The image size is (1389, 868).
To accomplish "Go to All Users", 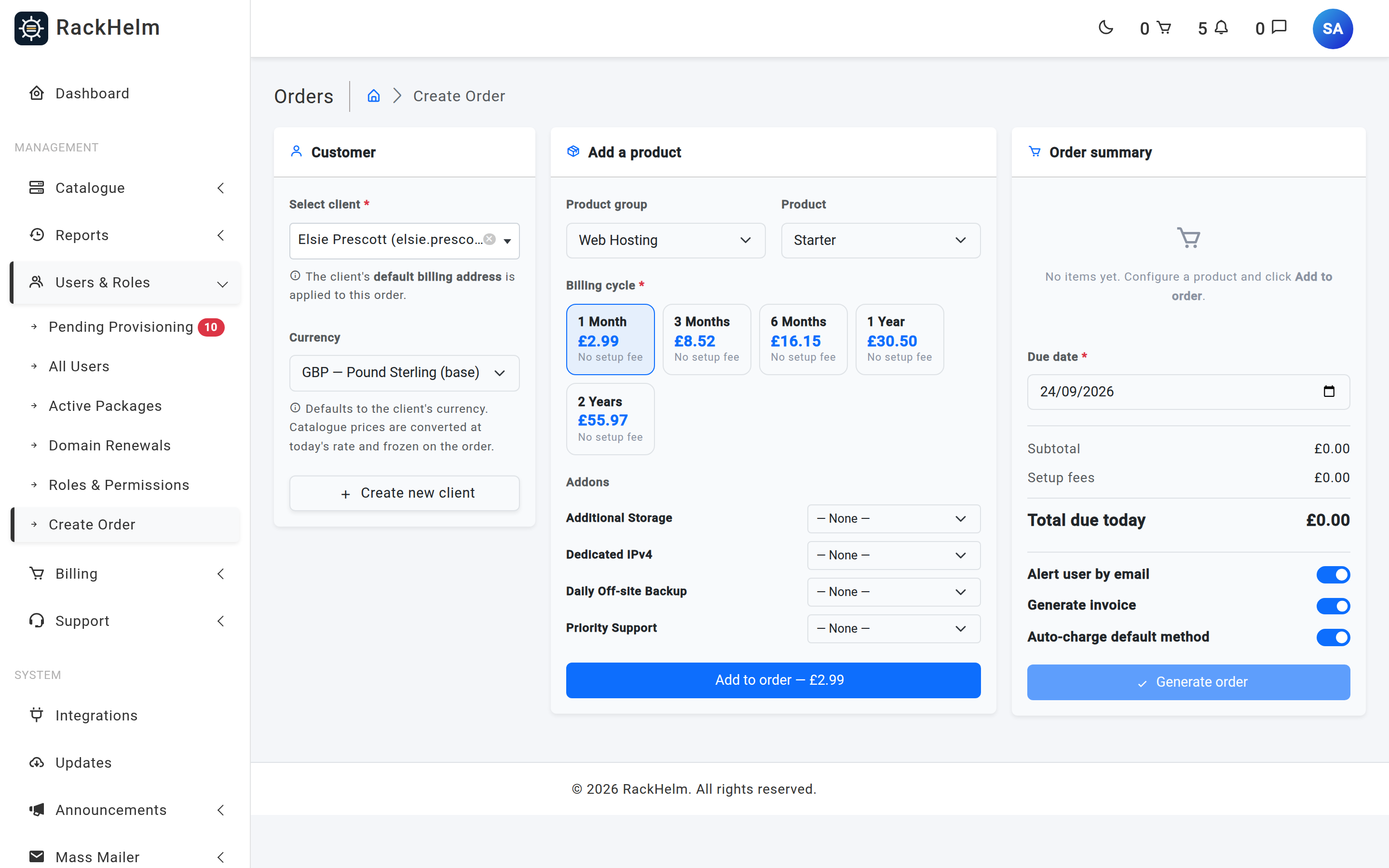I will tap(125, 366).
